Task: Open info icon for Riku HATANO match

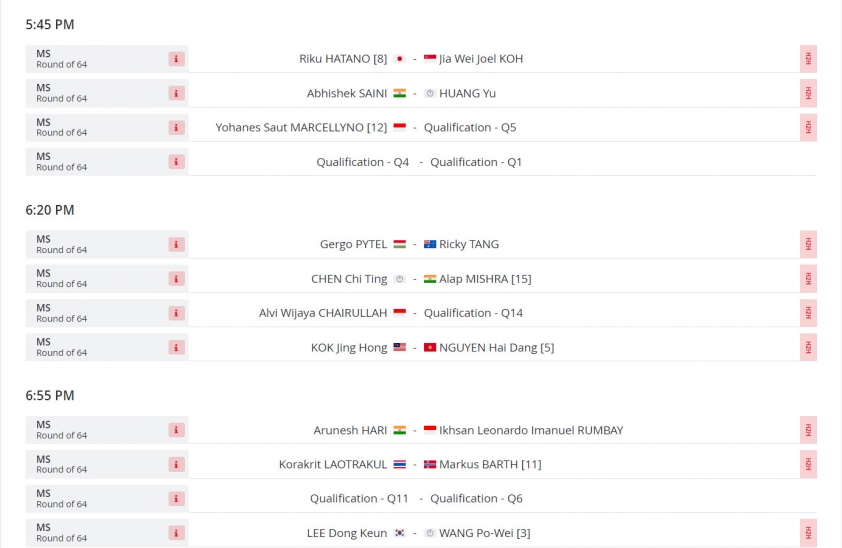Action: 176,59
